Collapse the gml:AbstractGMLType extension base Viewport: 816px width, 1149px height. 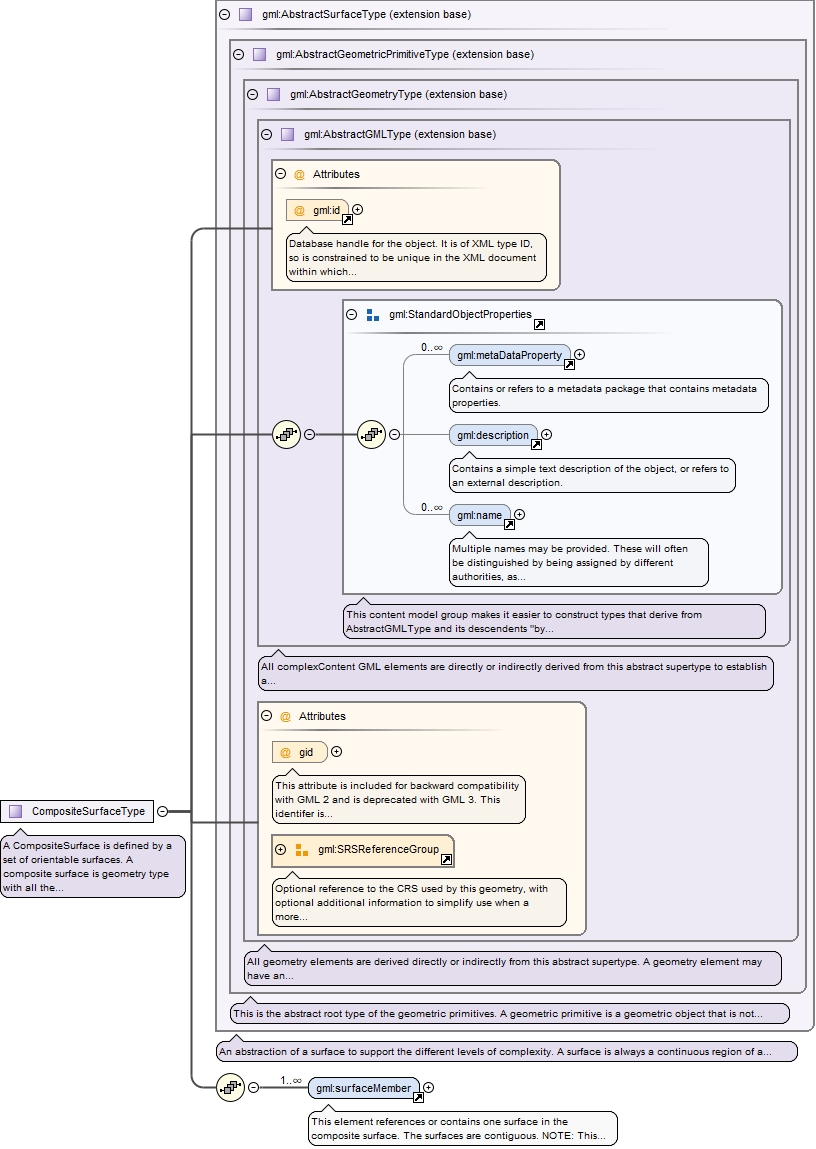tap(267, 135)
